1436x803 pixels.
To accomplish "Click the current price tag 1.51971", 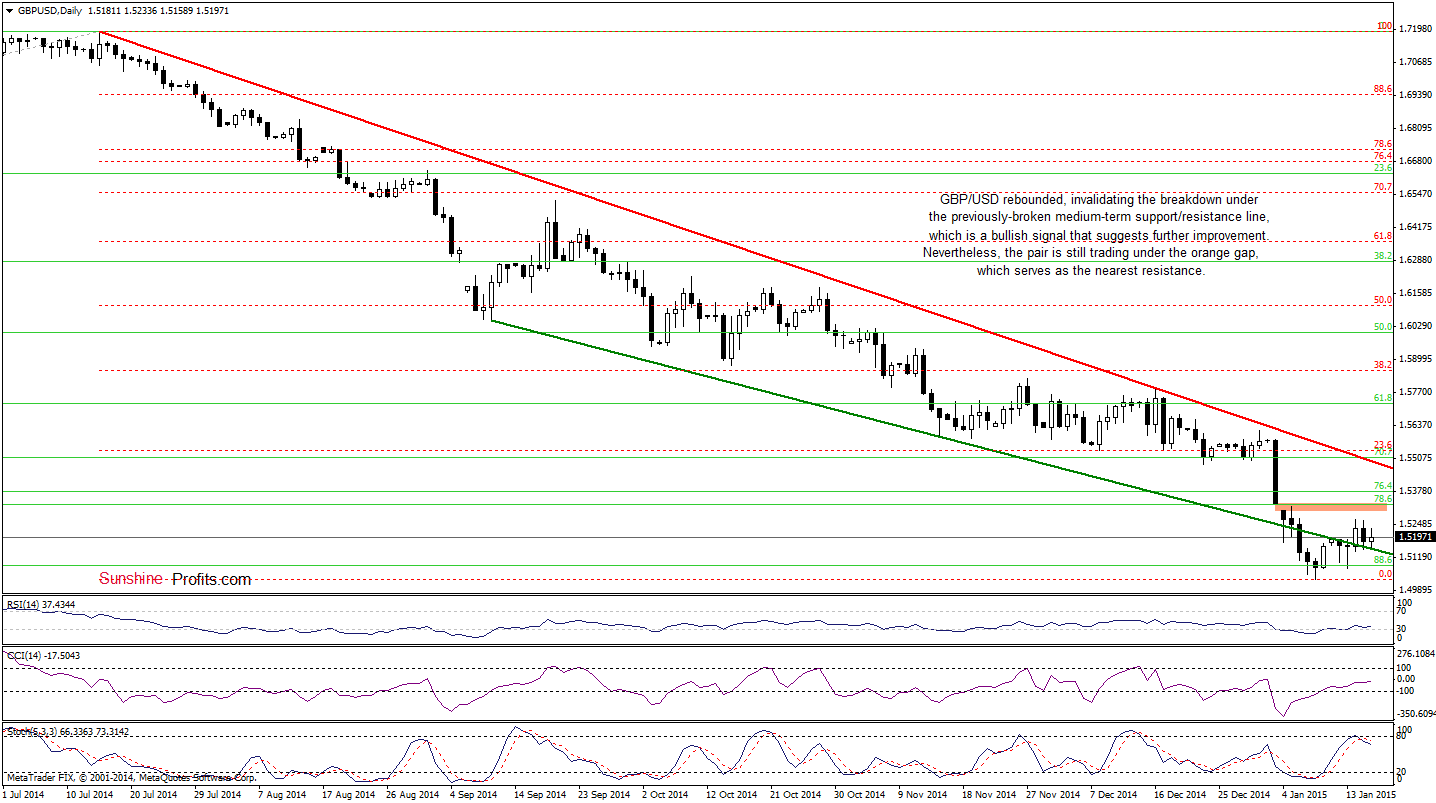I will click(x=1417, y=537).
